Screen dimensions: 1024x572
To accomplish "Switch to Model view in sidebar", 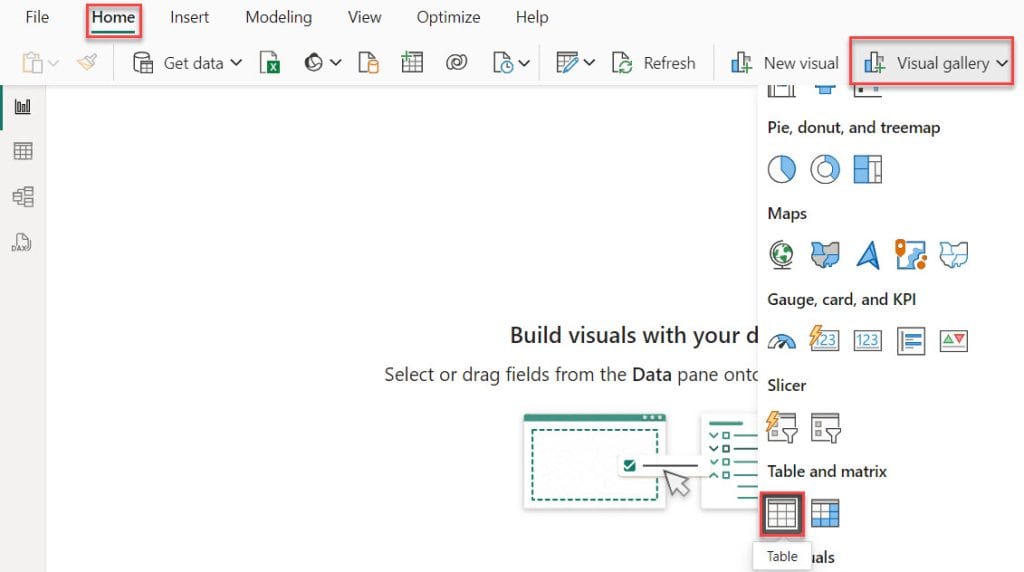I will click(x=23, y=197).
